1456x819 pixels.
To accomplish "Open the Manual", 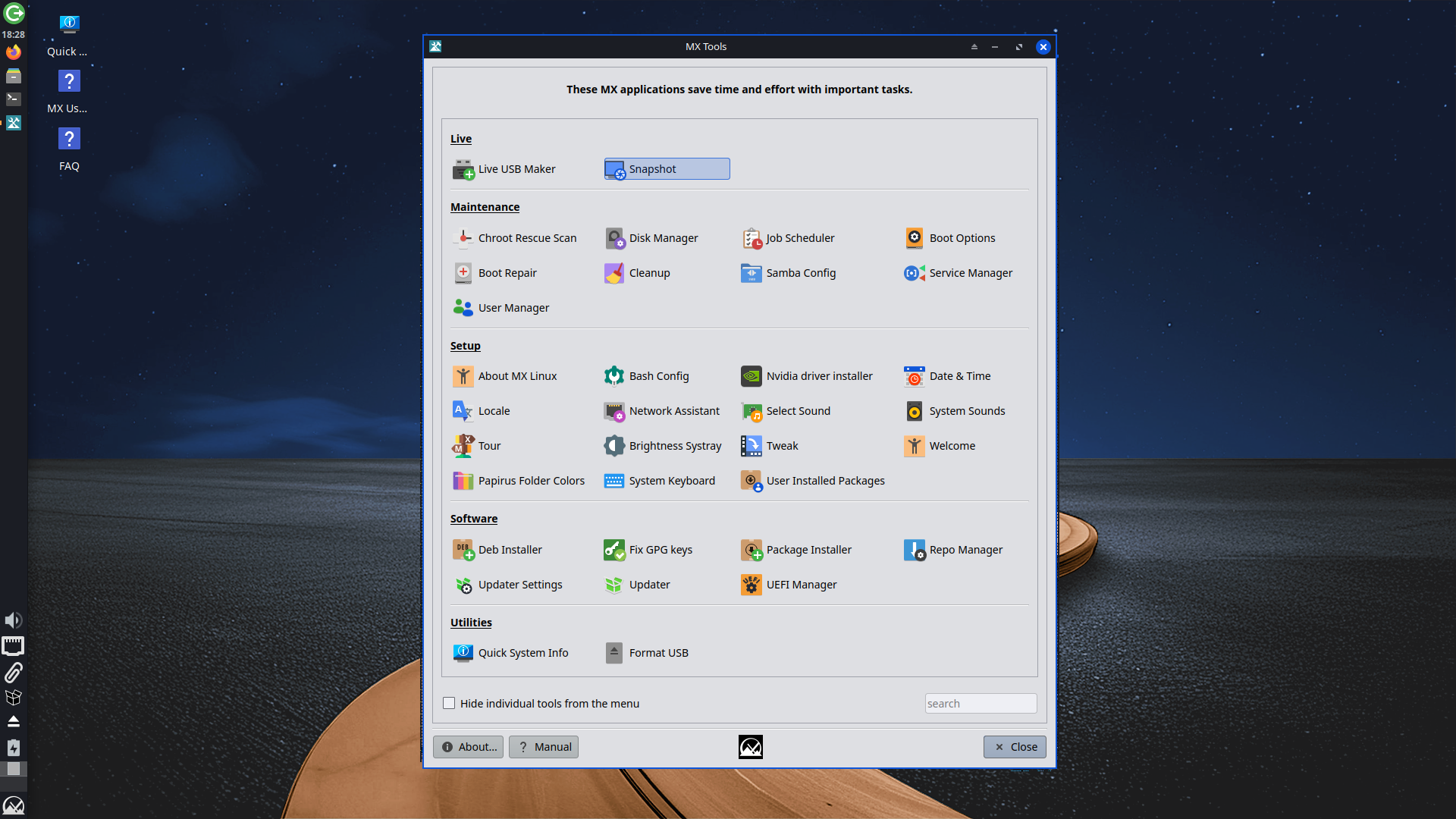I will click(x=544, y=747).
